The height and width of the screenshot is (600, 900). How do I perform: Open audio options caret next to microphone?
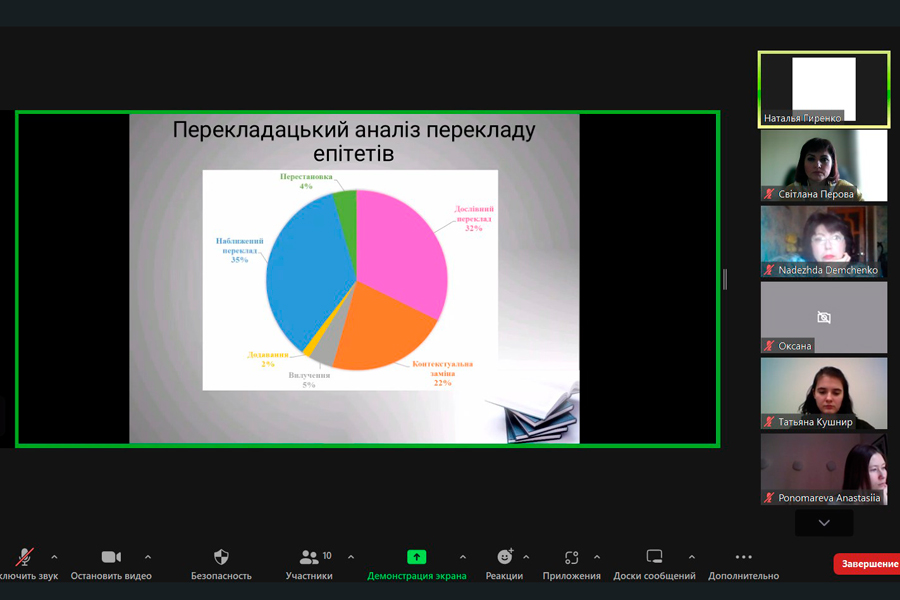[x=54, y=557]
